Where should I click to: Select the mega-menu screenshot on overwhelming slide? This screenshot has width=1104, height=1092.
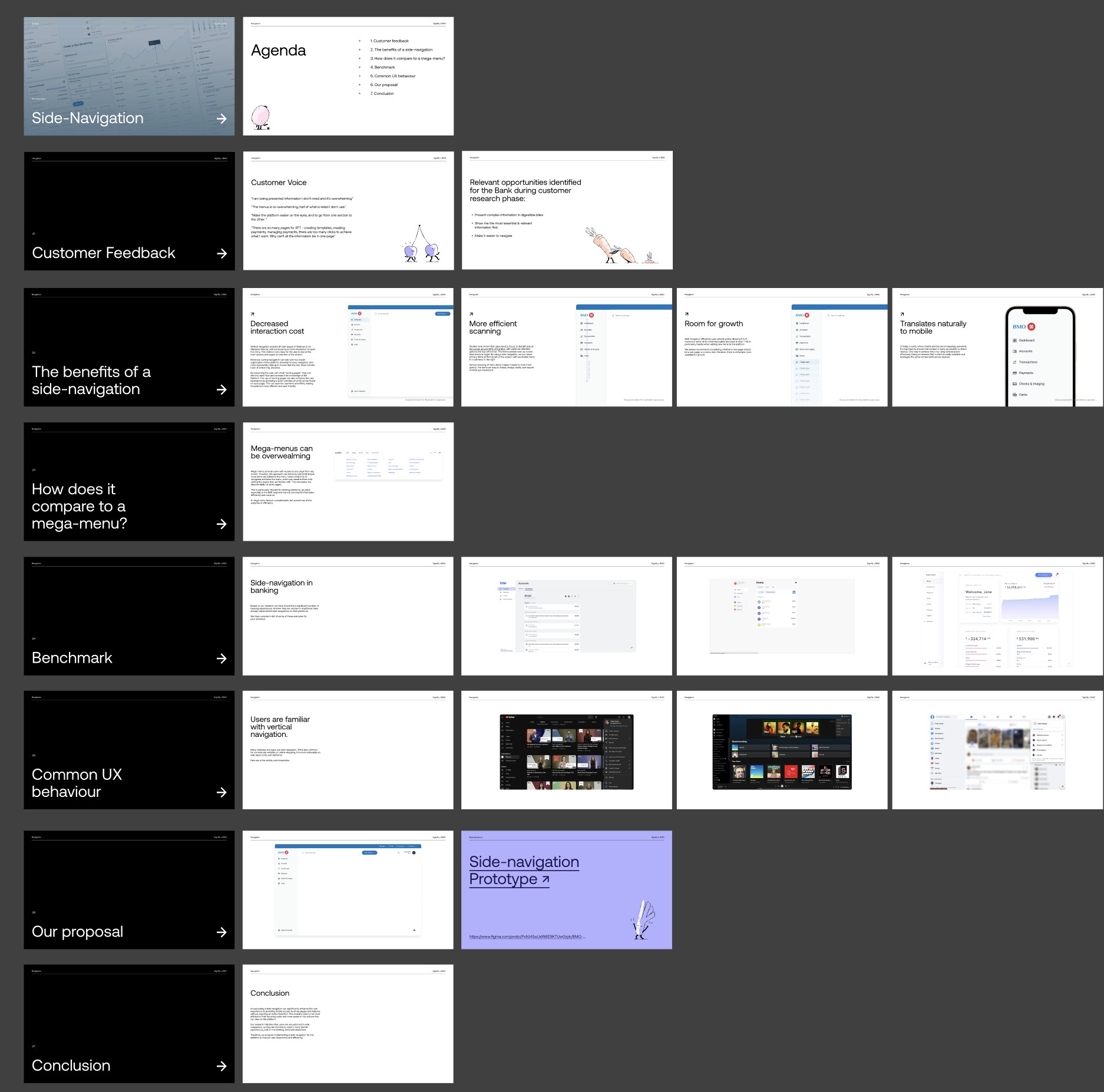pos(388,465)
